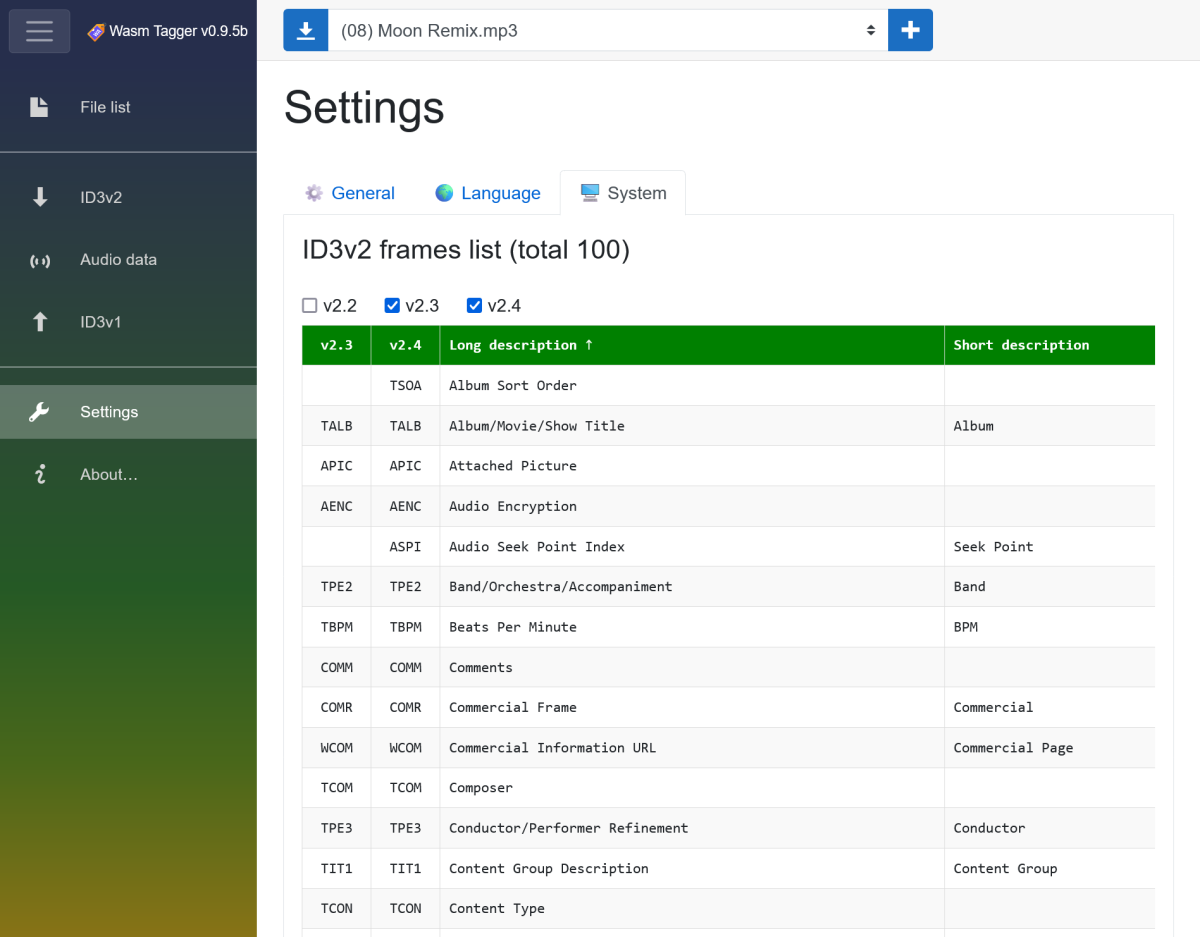Click the ID3v2 down-arrow icon
Screen dimensions: 1200x937
[40, 197]
